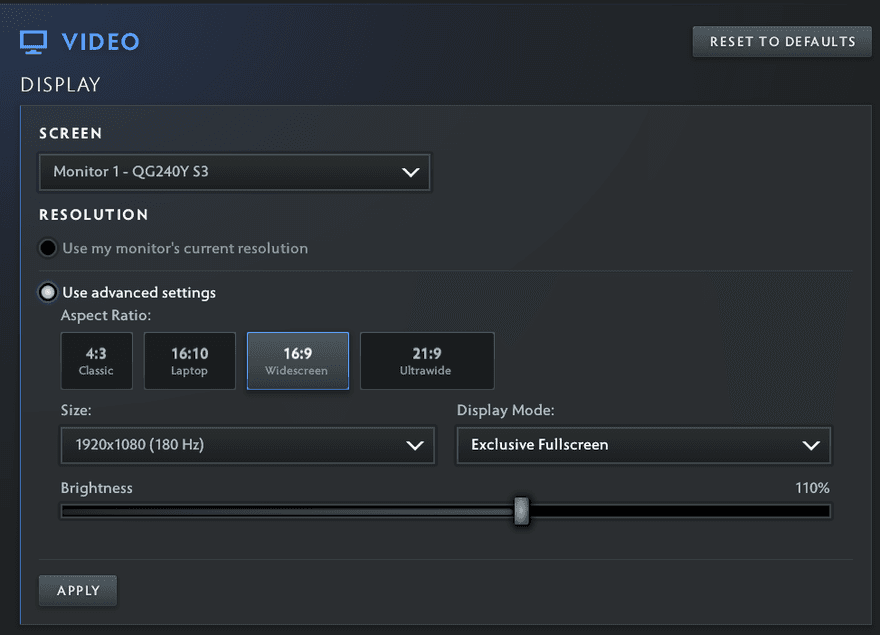This screenshot has width=880, height=635.
Task: Open the Display Mode dropdown
Action: coord(644,445)
